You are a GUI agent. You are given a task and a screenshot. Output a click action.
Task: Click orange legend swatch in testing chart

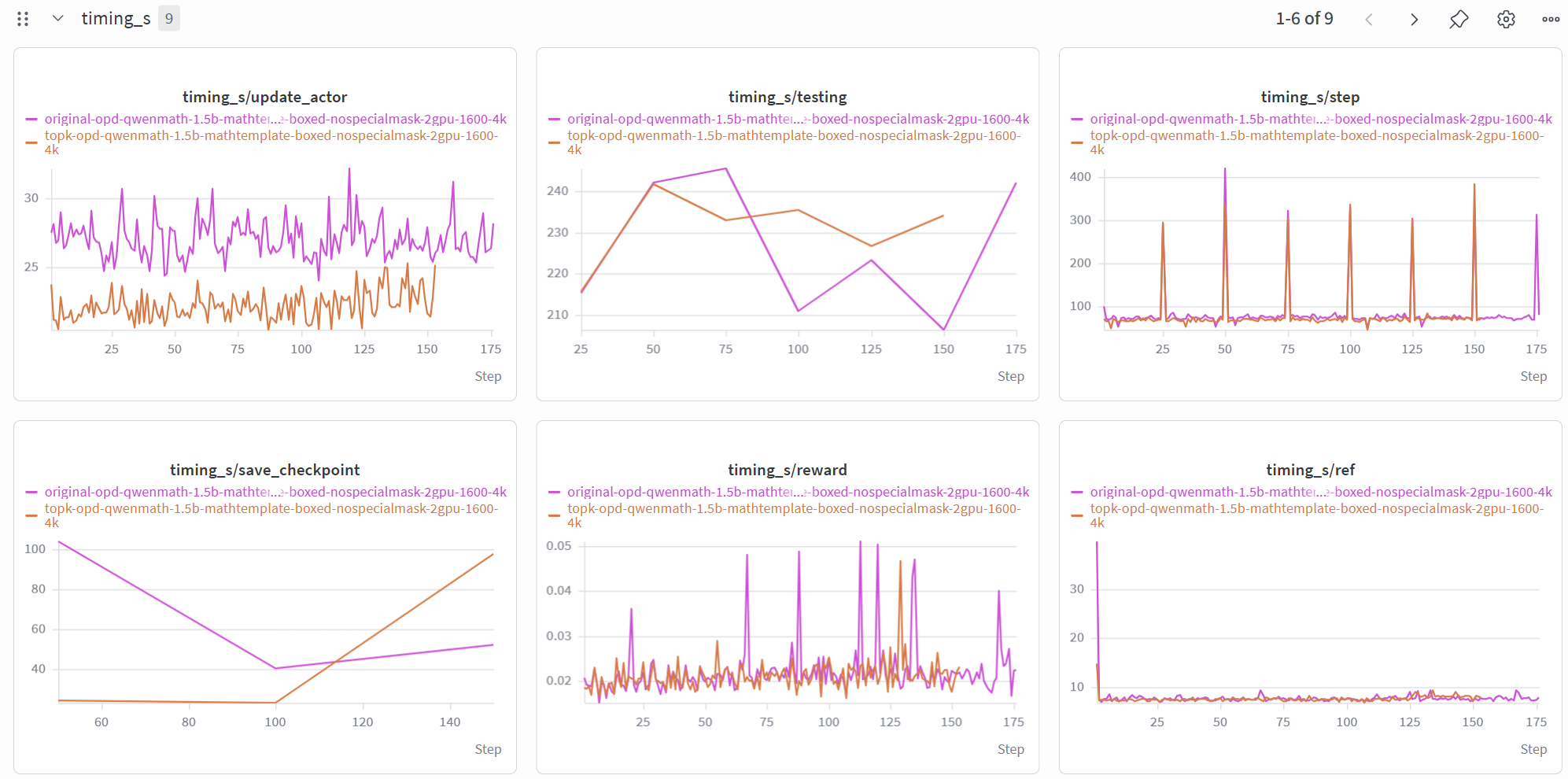(x=554, y=143)
